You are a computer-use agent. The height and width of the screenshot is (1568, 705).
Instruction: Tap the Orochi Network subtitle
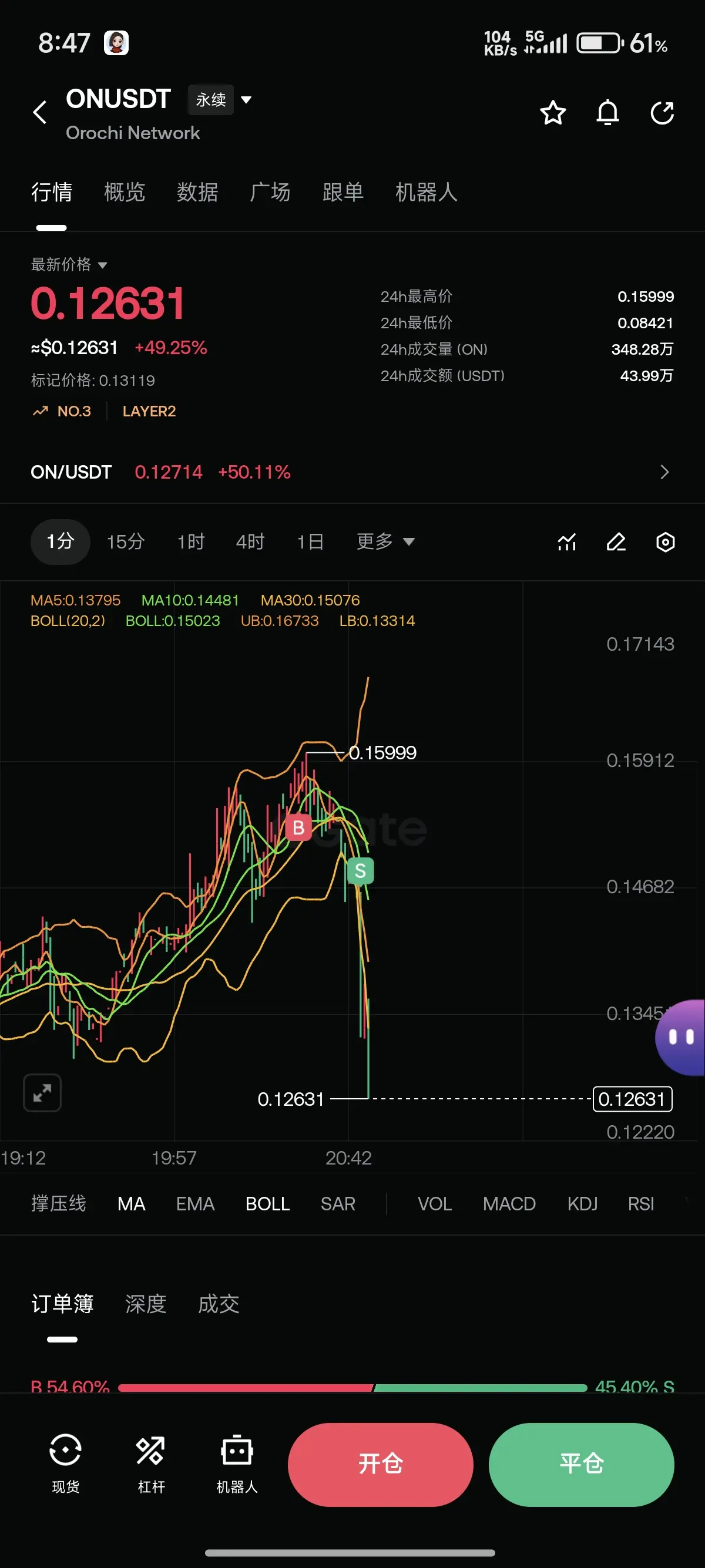click(x=133, y=133)
